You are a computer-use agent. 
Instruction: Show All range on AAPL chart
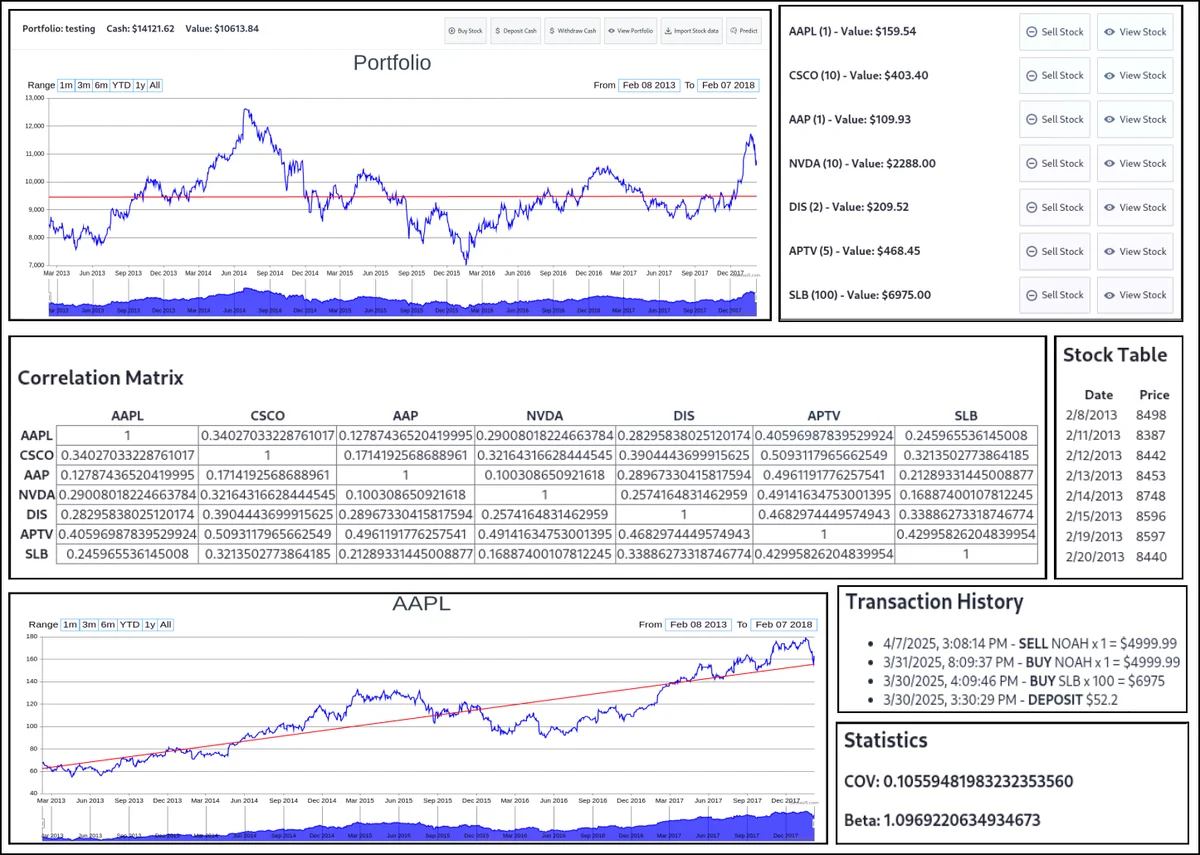(x=166, y=624)
